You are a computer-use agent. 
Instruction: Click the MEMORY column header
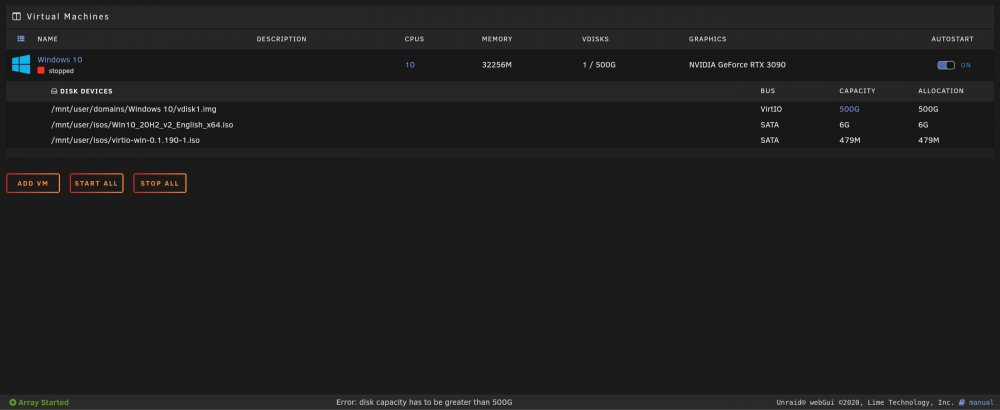[497, 39]
